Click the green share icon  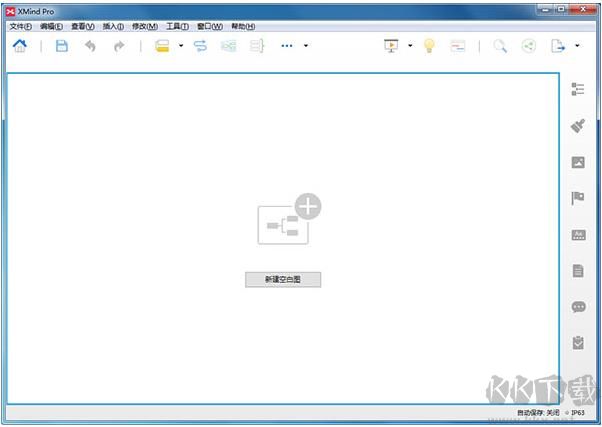coord(529,46)
